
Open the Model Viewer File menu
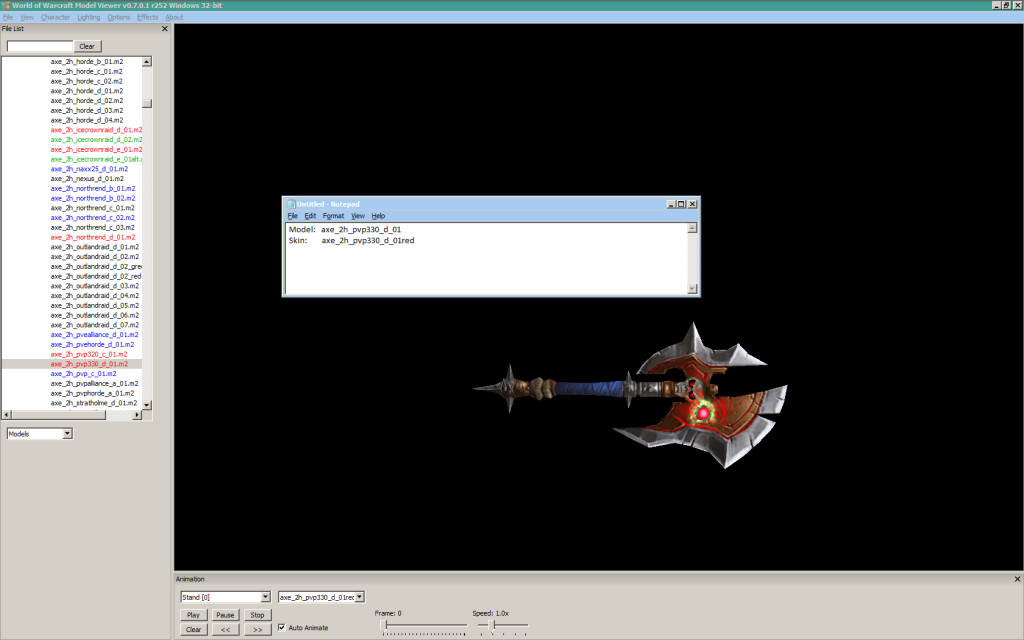(8, 18)
